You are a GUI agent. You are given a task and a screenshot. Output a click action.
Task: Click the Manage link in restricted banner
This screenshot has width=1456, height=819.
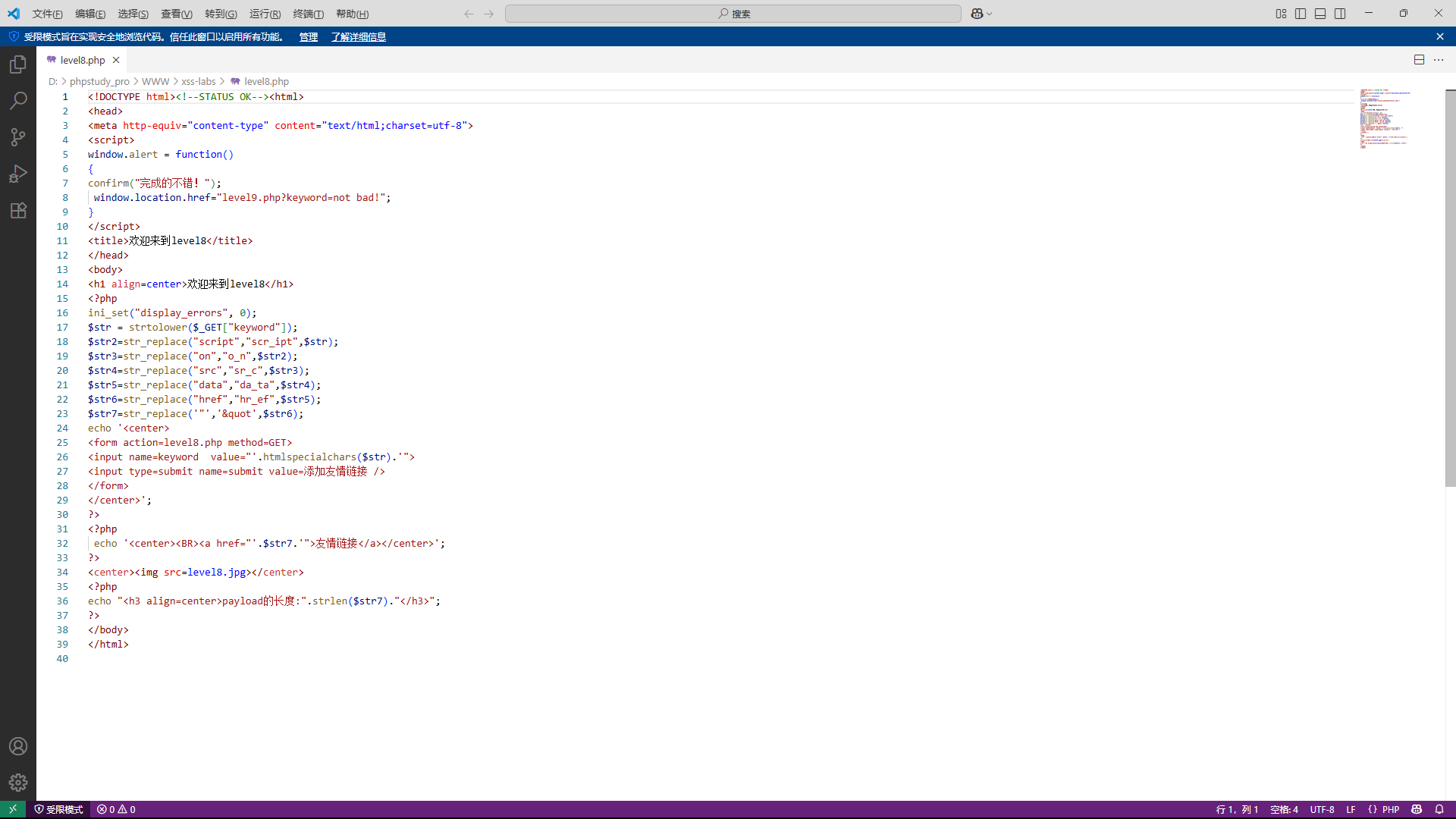[x=309, y=36]
